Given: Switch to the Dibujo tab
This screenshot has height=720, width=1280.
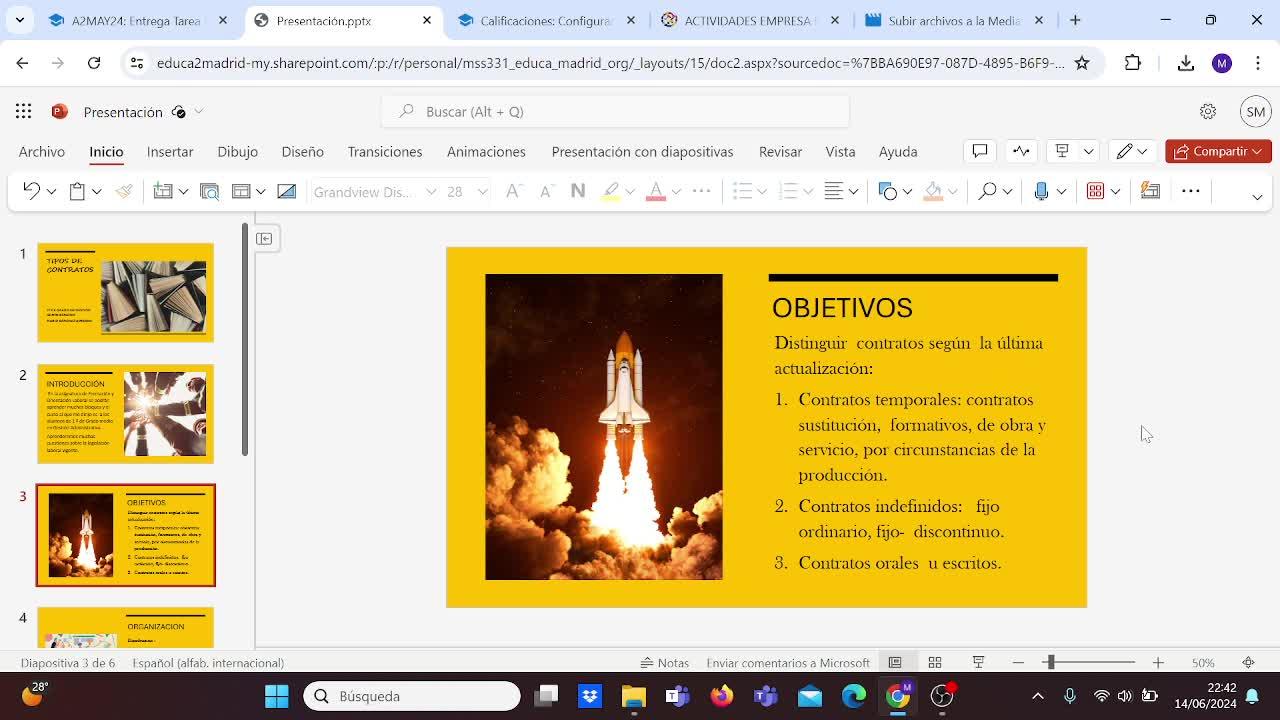Looking at the screenshot, I should pyautogui.click(x=237, y=151).
